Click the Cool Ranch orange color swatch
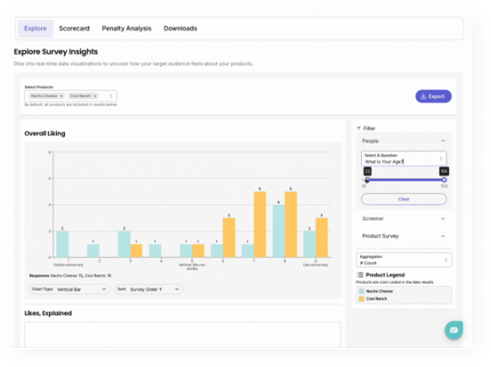 pyautogui.click(x=362, y=299)
